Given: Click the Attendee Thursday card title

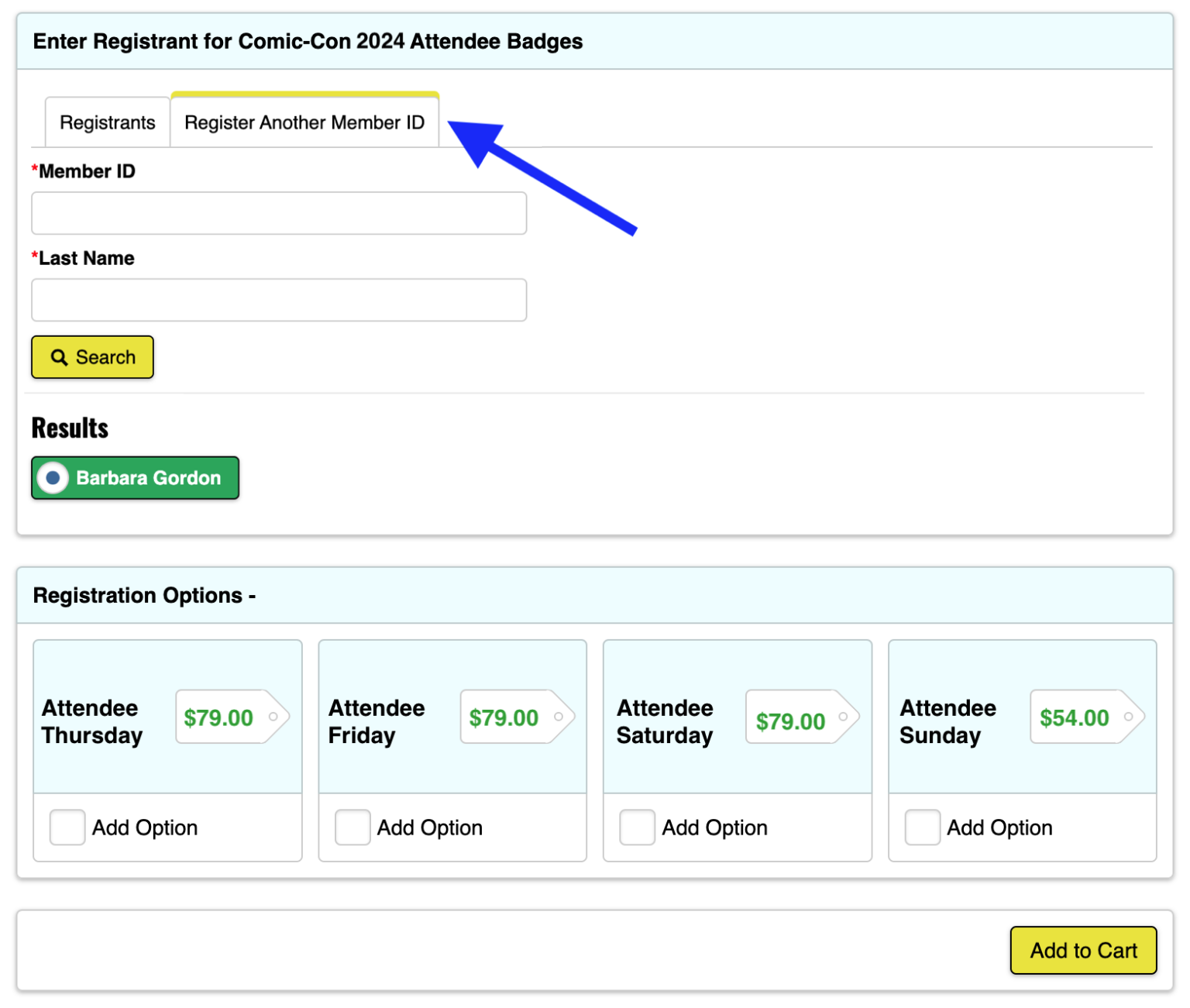Looking at the screenshot, I should (x=92, y=721).
